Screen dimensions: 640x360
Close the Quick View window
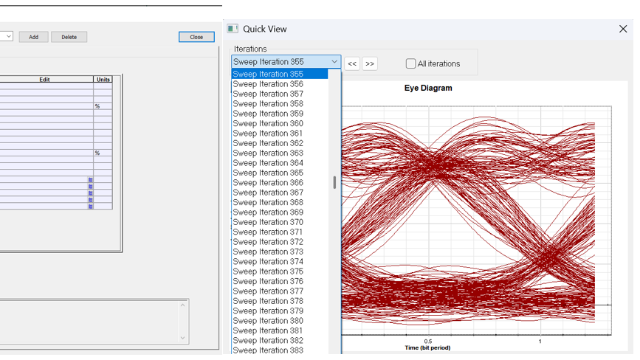[623, 29]
